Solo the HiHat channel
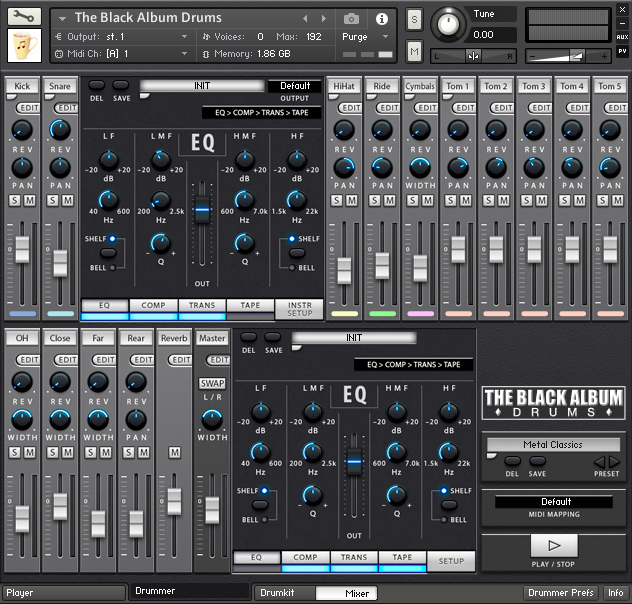632x604 pixels. click(x=337, y=200)
